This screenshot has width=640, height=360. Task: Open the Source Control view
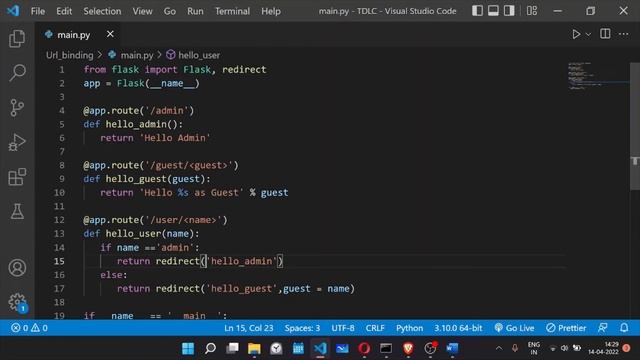pyautogui.click(x=17, y=108)
